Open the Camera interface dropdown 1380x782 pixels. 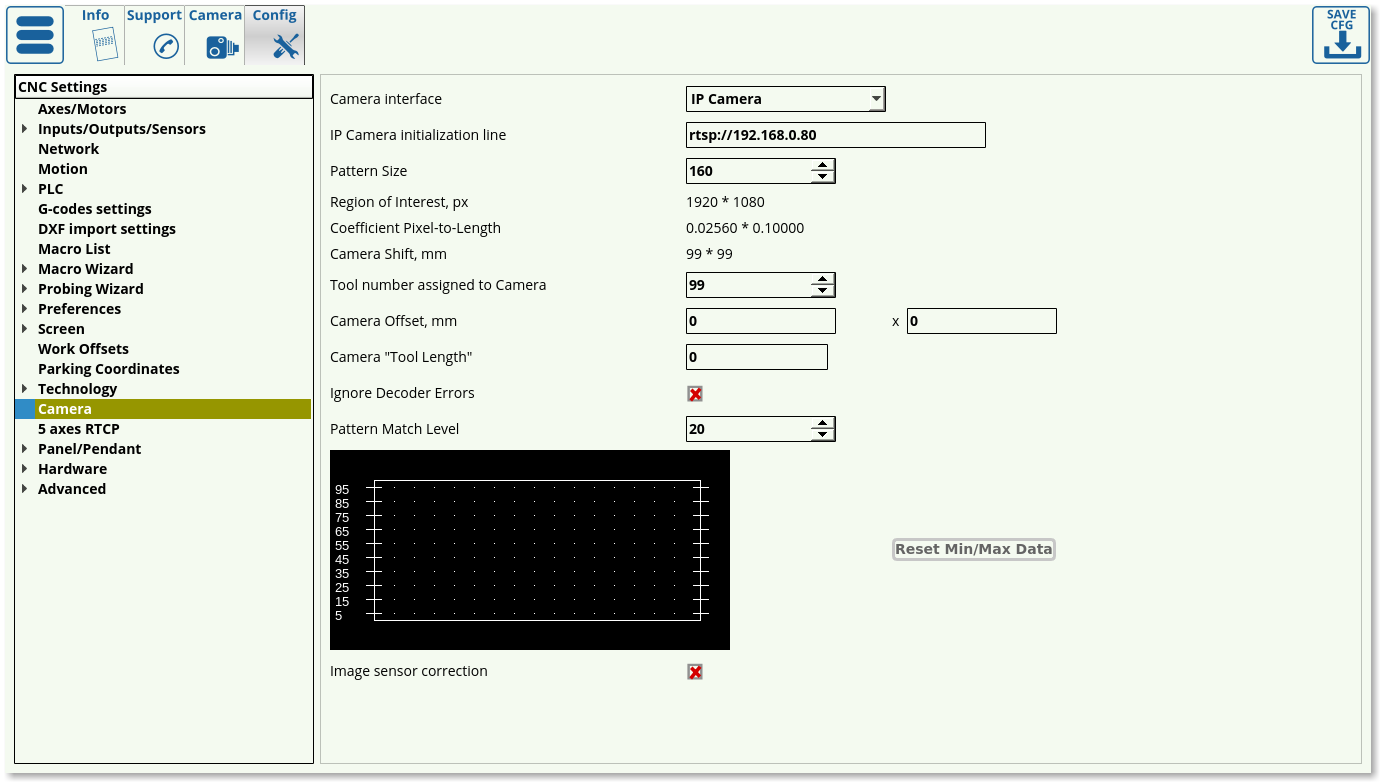[x=785, y=99]
